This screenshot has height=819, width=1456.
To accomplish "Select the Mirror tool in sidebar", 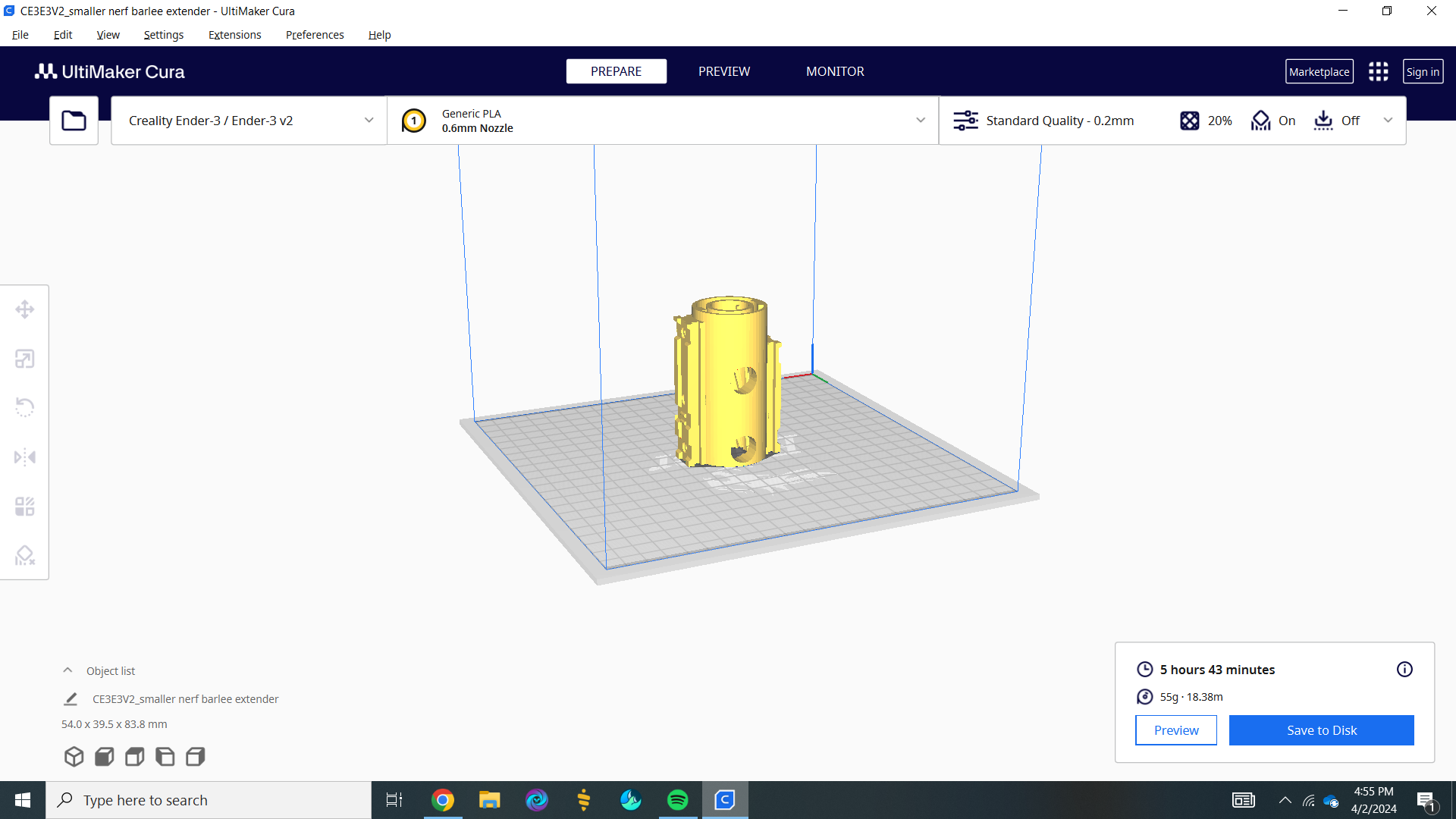I will [x=25, y=457].
